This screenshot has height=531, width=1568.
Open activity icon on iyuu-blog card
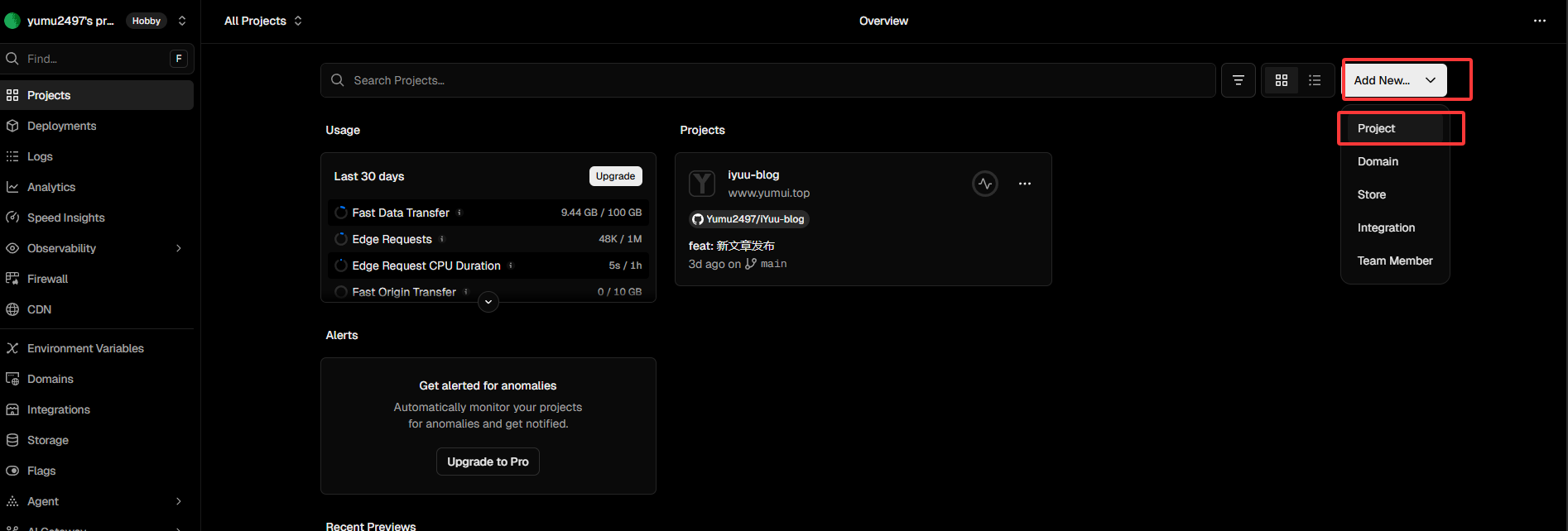[x=984, y=184]
